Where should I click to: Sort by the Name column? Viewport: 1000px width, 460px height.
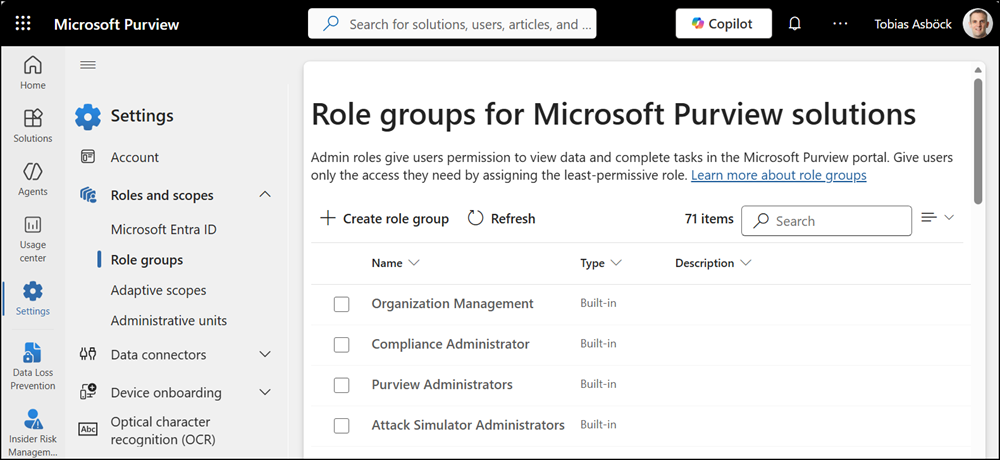pyautogui.click(x=395, y=263)
